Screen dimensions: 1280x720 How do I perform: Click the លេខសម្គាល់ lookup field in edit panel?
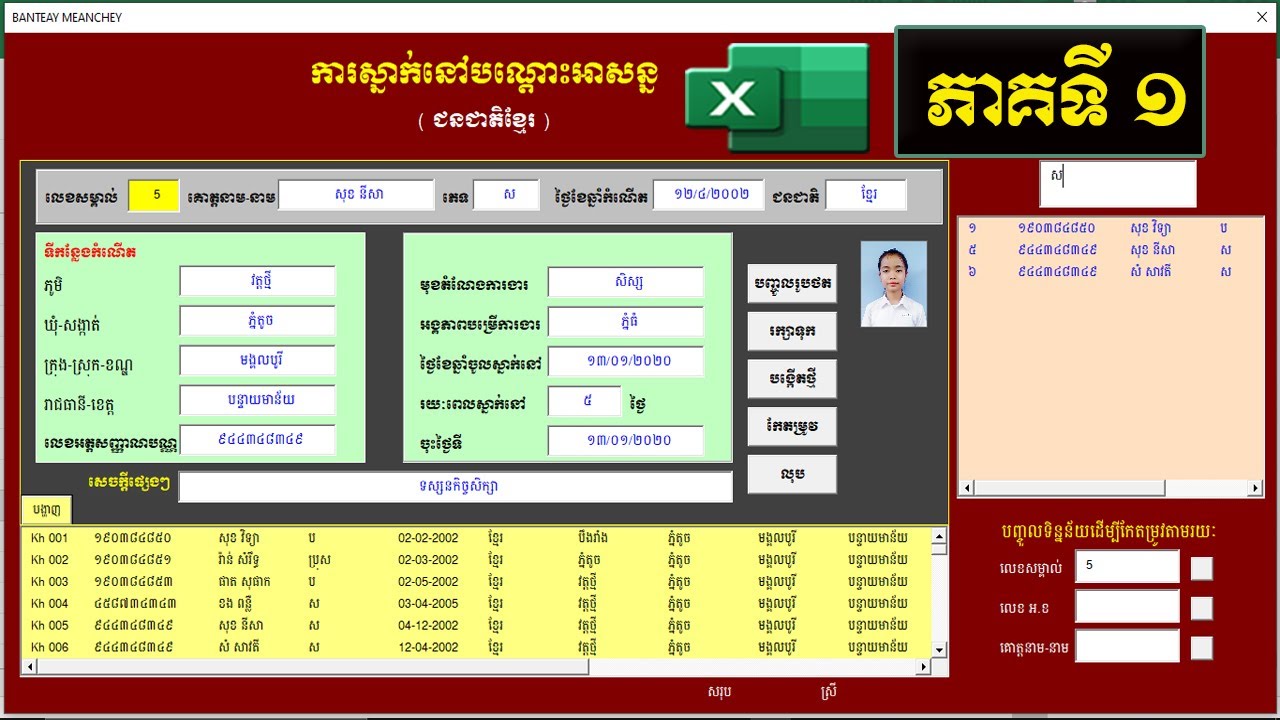pos(1127,566)
